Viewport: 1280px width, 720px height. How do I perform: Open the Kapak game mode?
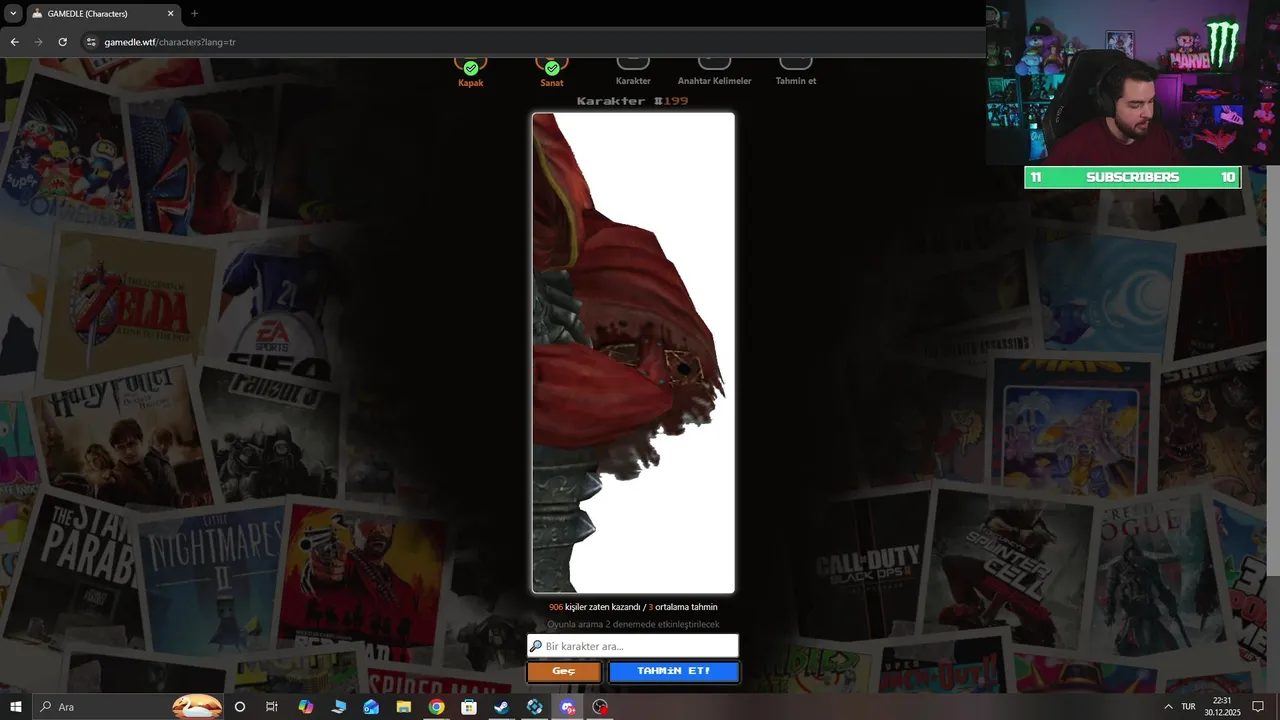470,73
